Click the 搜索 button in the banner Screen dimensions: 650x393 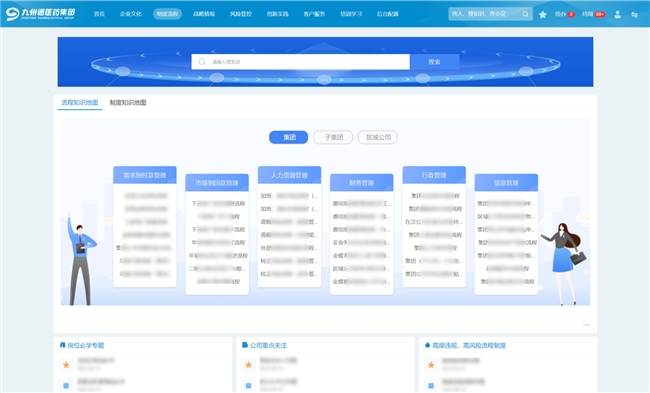pos(434,62)
